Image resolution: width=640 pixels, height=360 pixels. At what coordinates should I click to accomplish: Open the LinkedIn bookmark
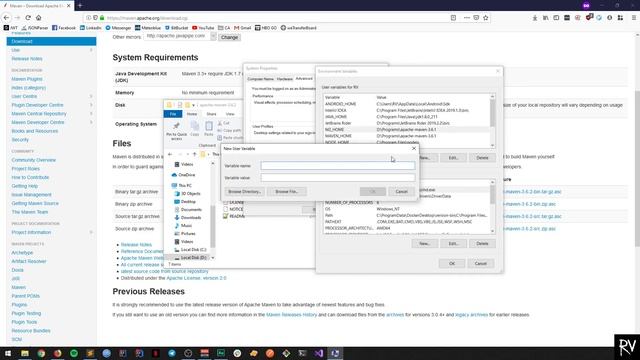point(91,28)
